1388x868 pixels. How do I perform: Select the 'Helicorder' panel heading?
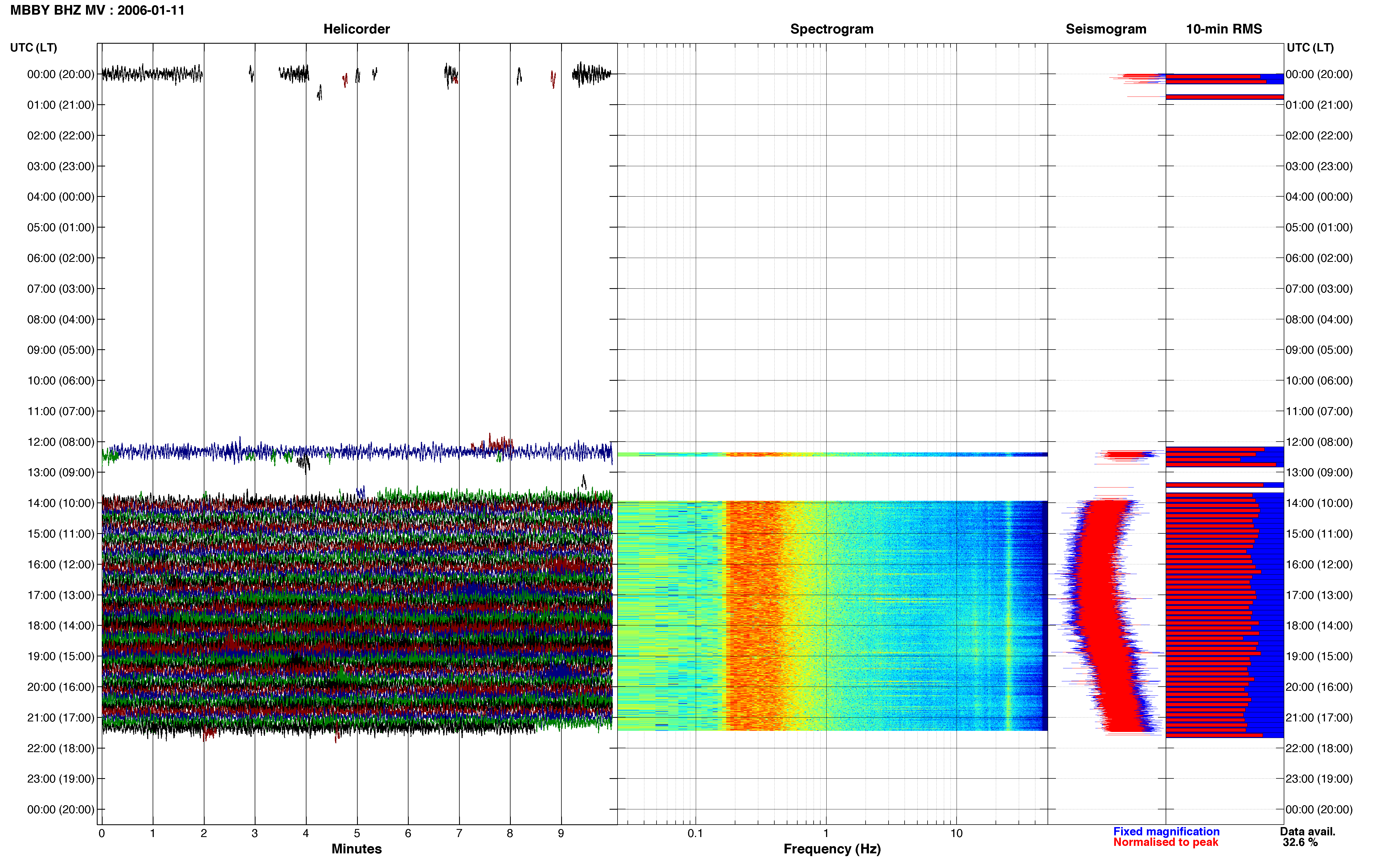356,29
